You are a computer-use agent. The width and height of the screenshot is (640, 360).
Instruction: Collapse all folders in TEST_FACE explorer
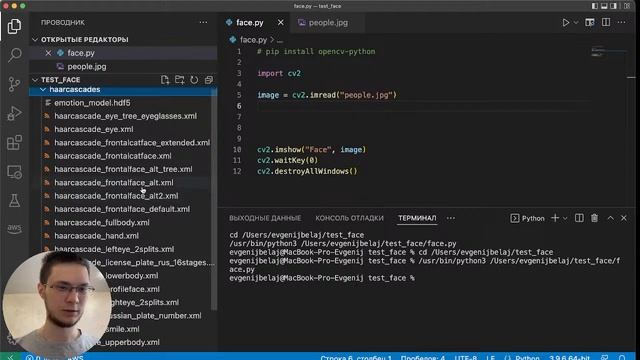click(209, 80)
